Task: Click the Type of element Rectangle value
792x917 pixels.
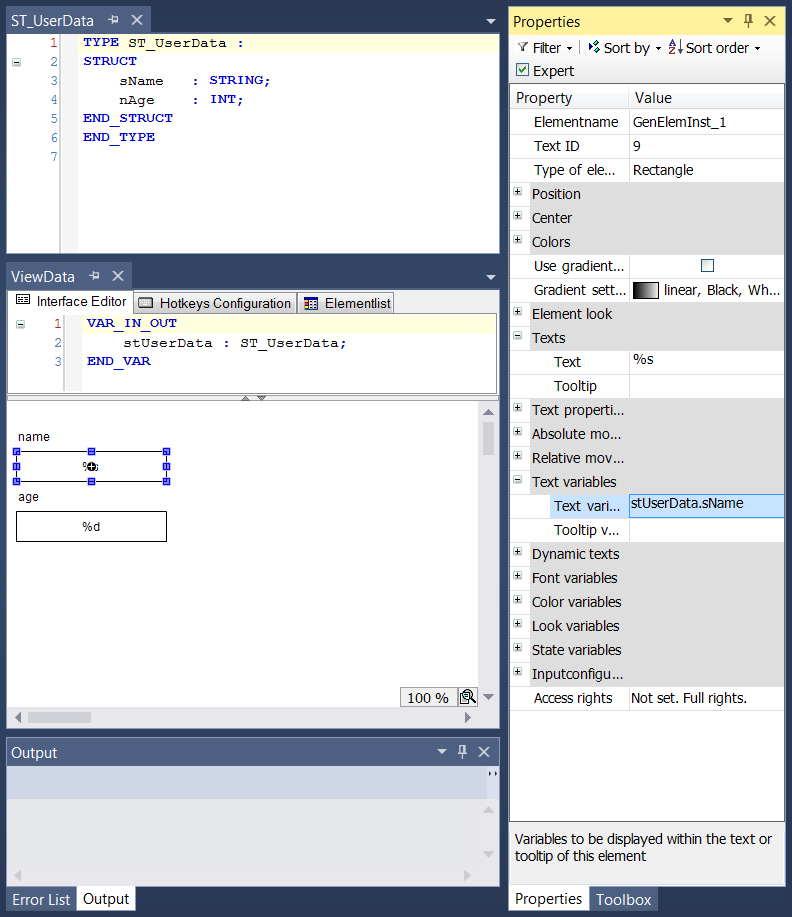Action: (706, 170)
